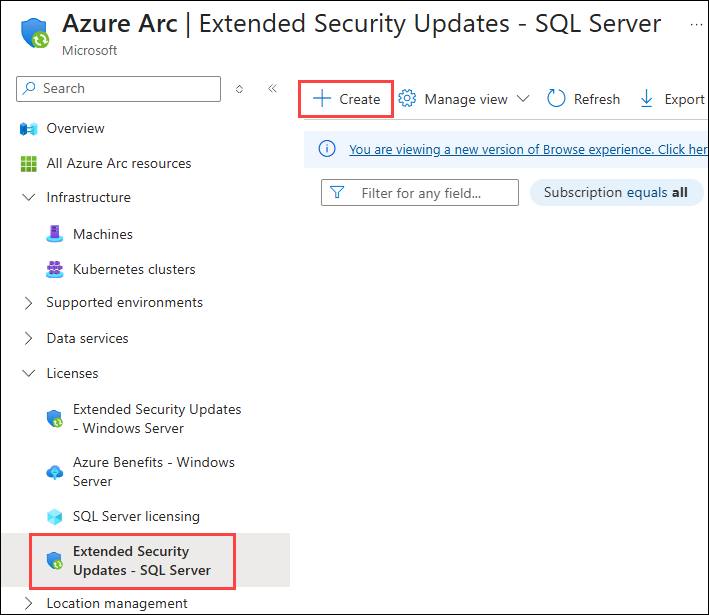Image resolution: width=709 pixels, height=615 pixels.
Task: Click the Licenses heading label
Action: [x=72, y=374]
